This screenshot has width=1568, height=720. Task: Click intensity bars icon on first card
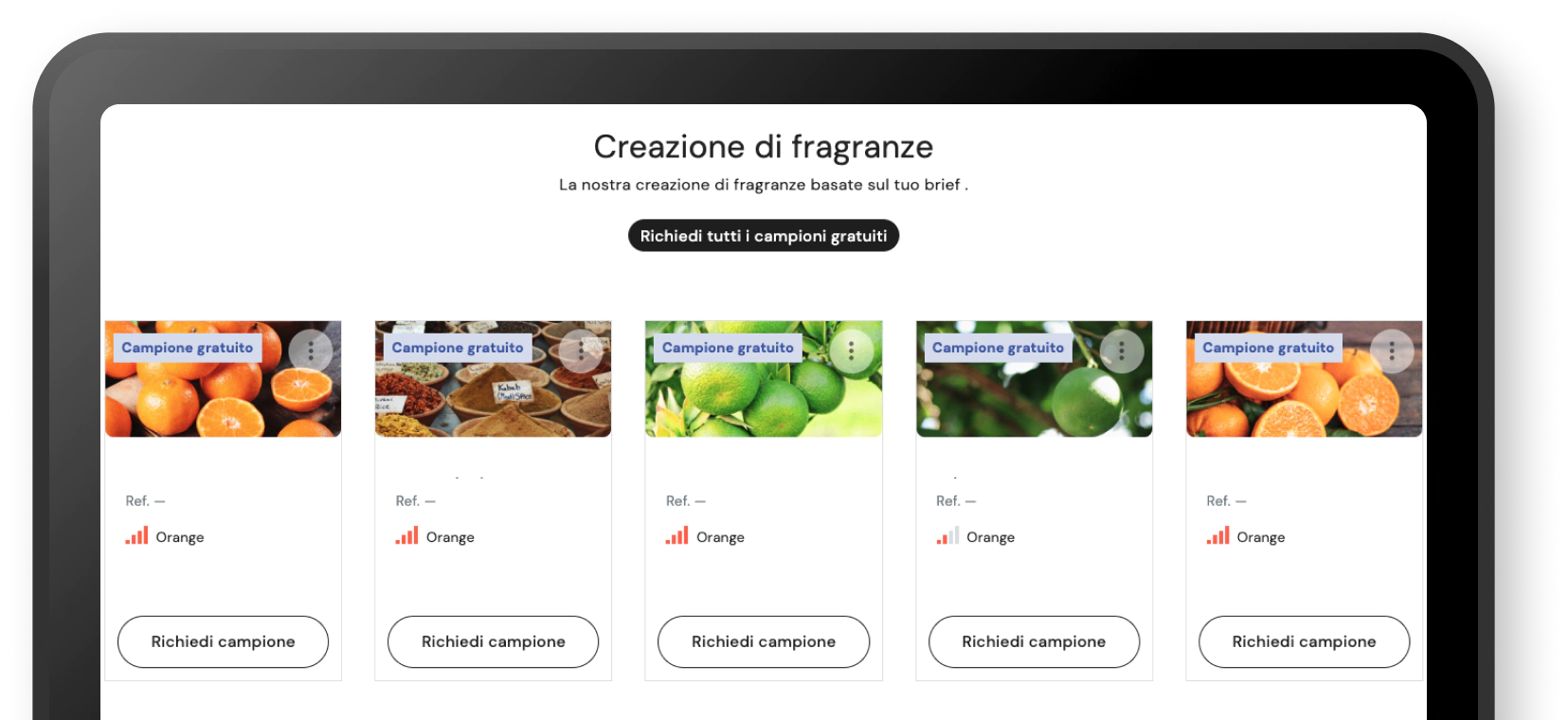click(136, 535)
